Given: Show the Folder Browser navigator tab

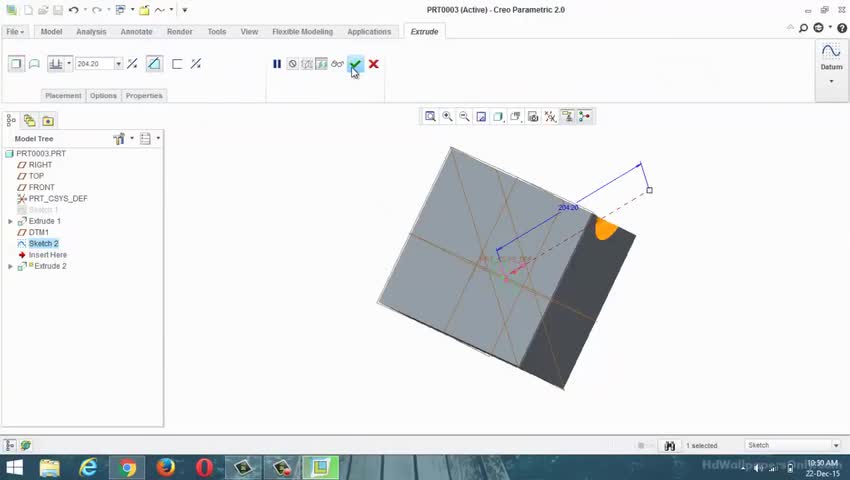Looking at the screenshot, I should pyautogui.click(x=29, y=120).
